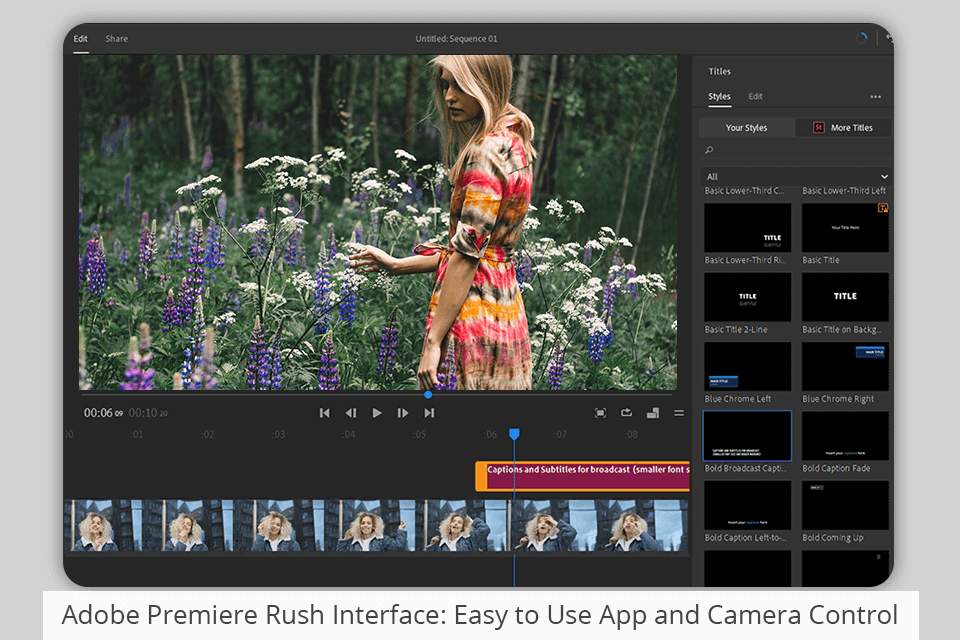The width and height of the screenshot is (960, 640).
Task: Click the More Titles button
Action: [843, 128]
